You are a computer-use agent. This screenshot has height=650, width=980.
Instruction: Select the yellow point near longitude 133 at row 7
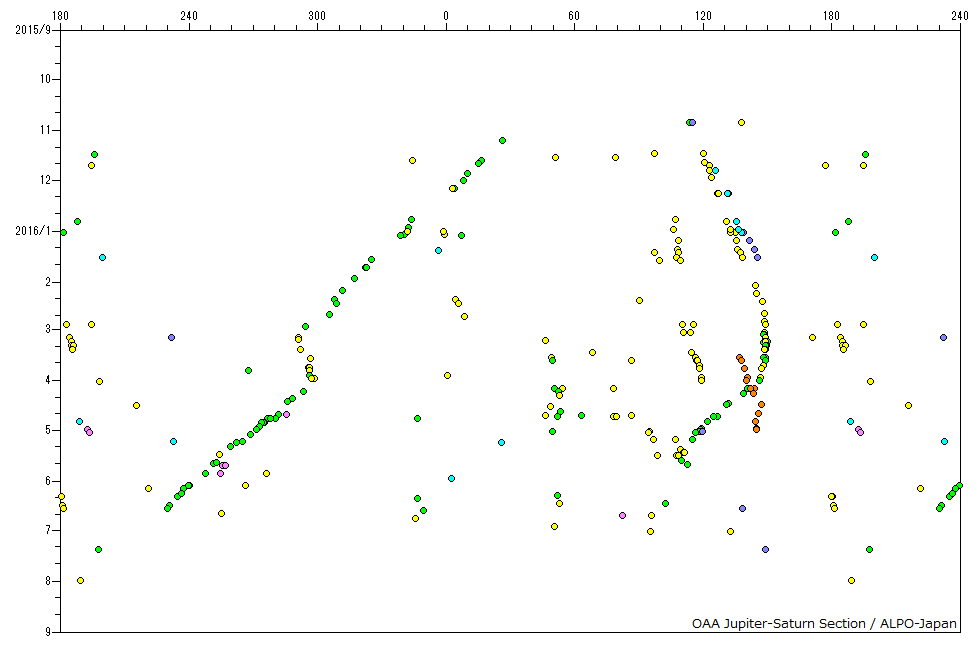(730, 532)
